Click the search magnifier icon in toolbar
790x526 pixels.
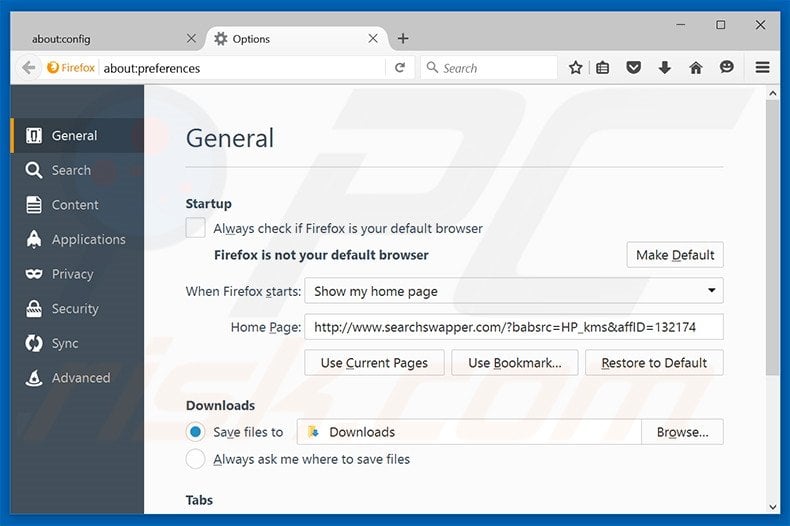click(x=432, y=67)
